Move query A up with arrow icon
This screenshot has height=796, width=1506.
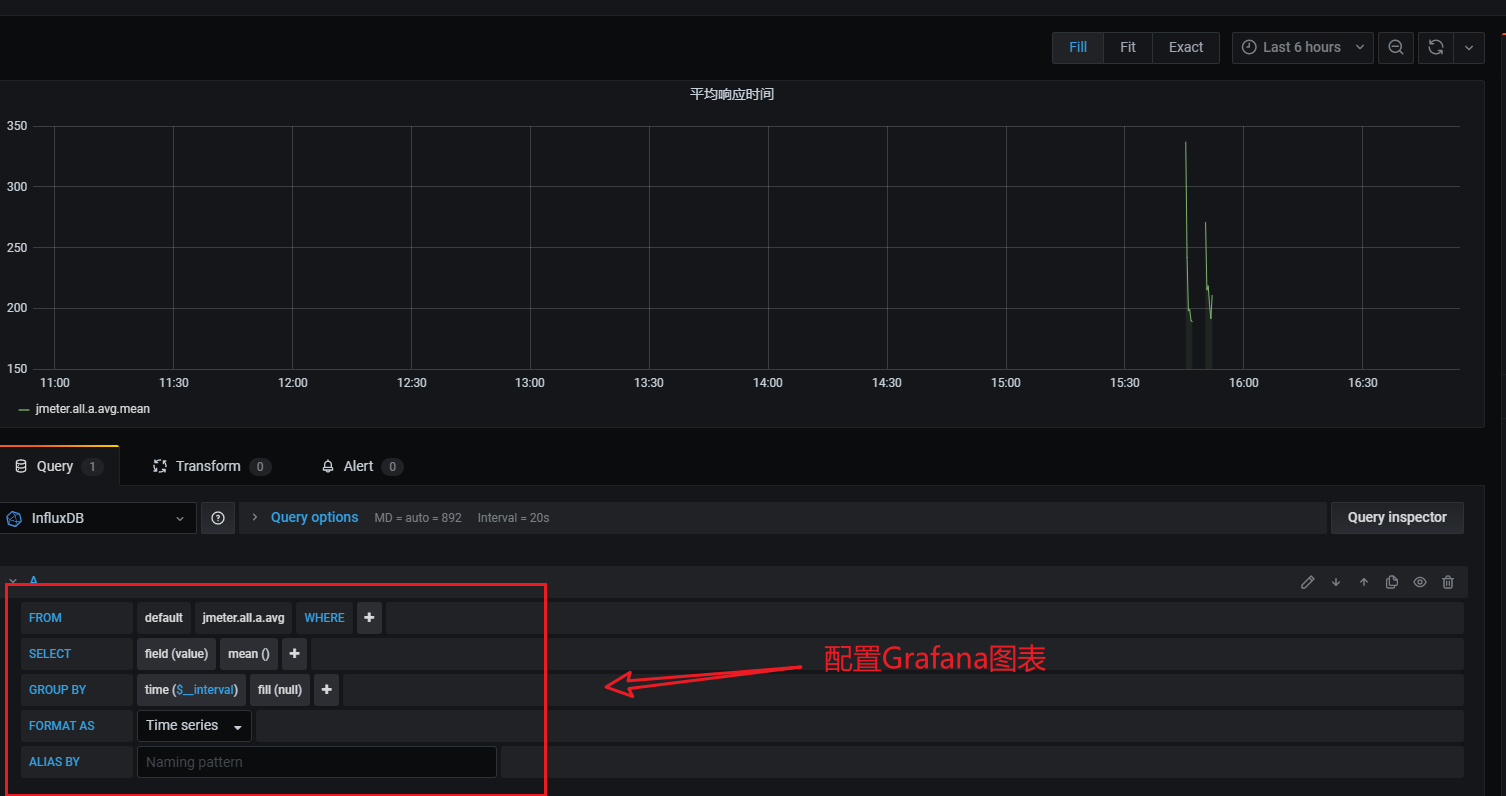(1363, 582)
